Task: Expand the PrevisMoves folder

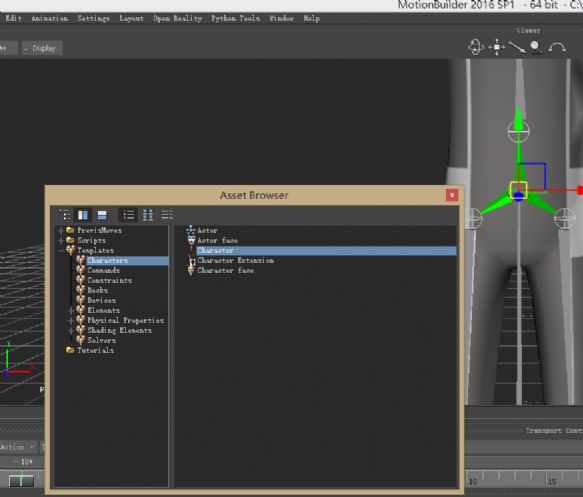Action: pyautogui.click(x=61, y=230)
